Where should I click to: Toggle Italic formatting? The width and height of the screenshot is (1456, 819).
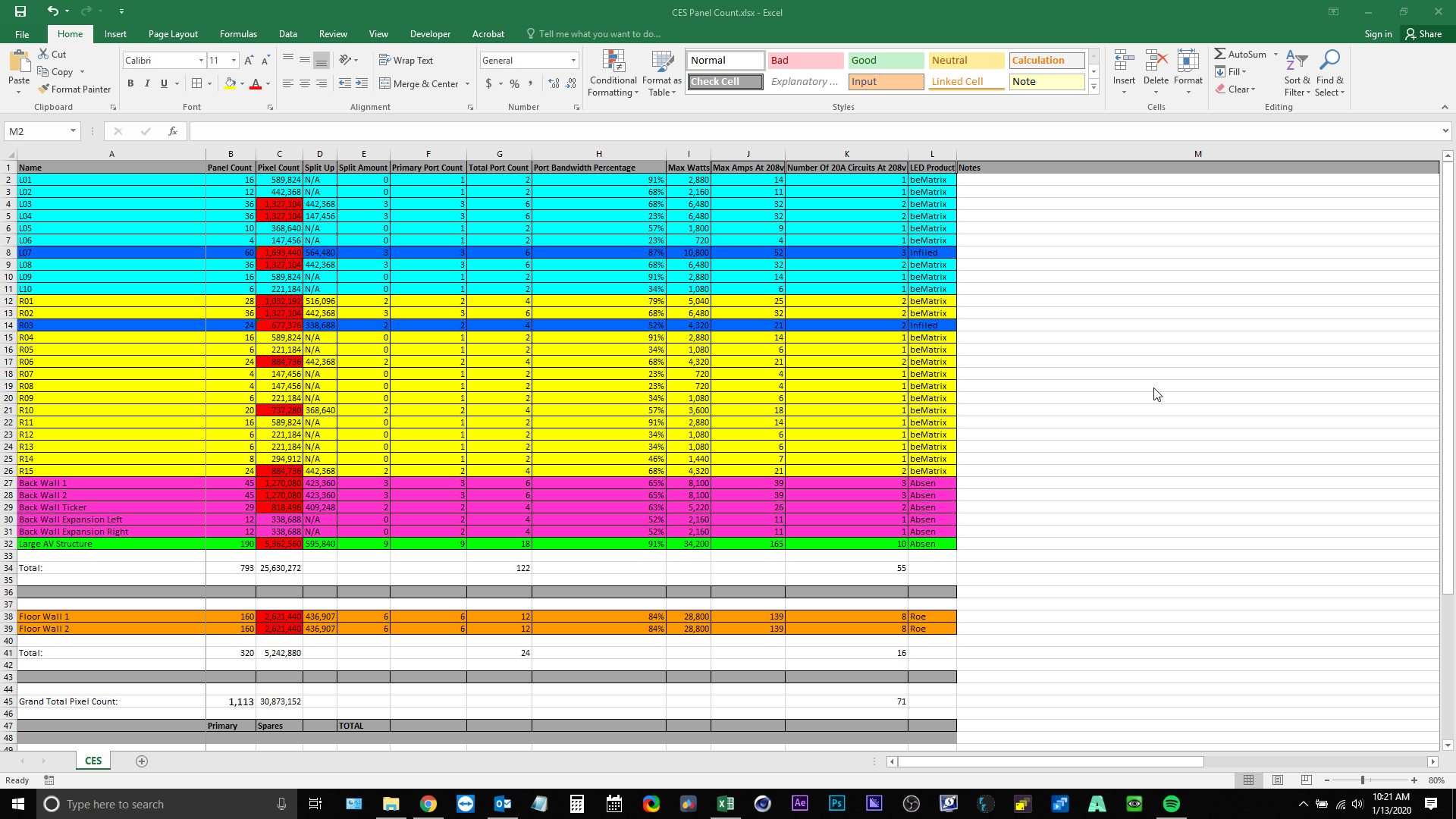pos(147,83)
